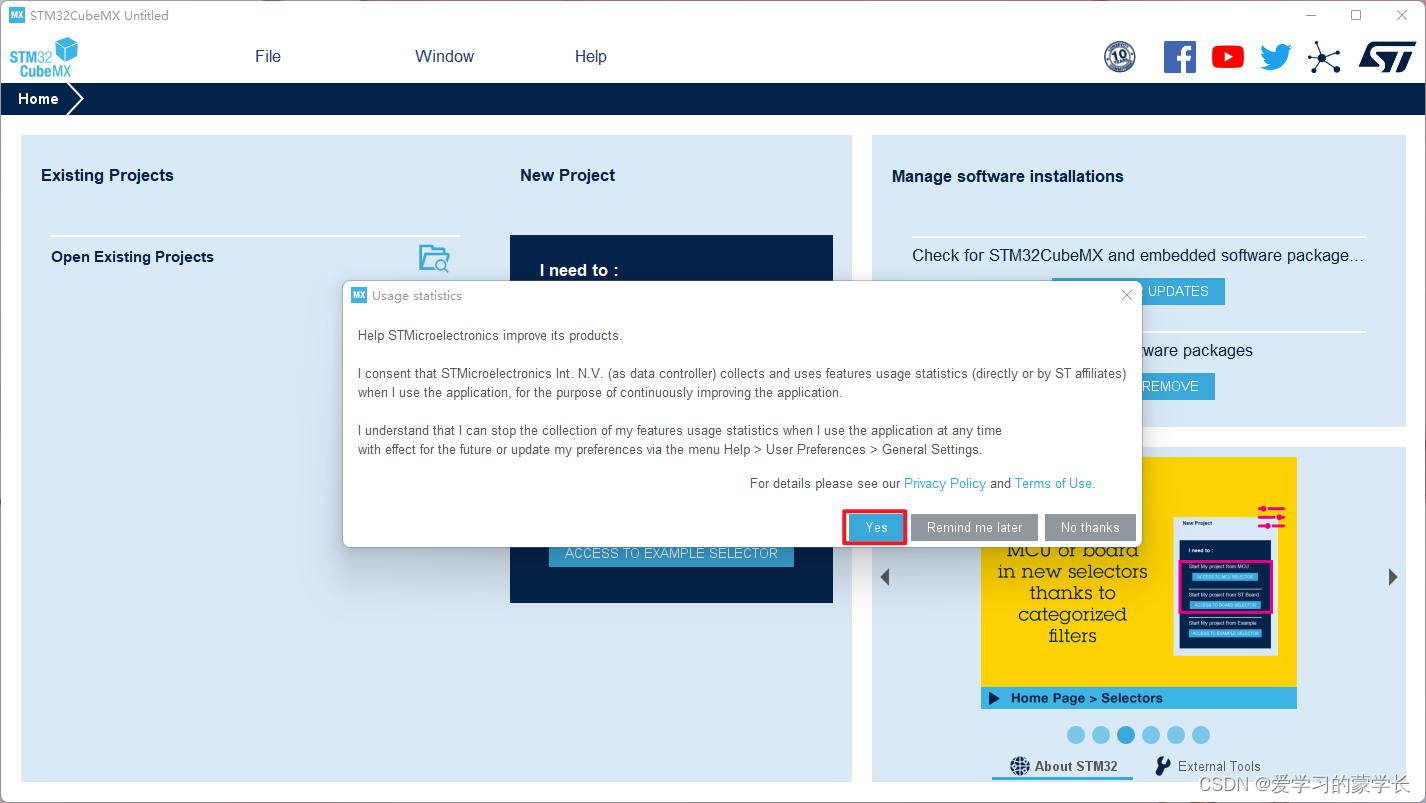Click the MX icon in the Usage statistics title

pos(359,295)
